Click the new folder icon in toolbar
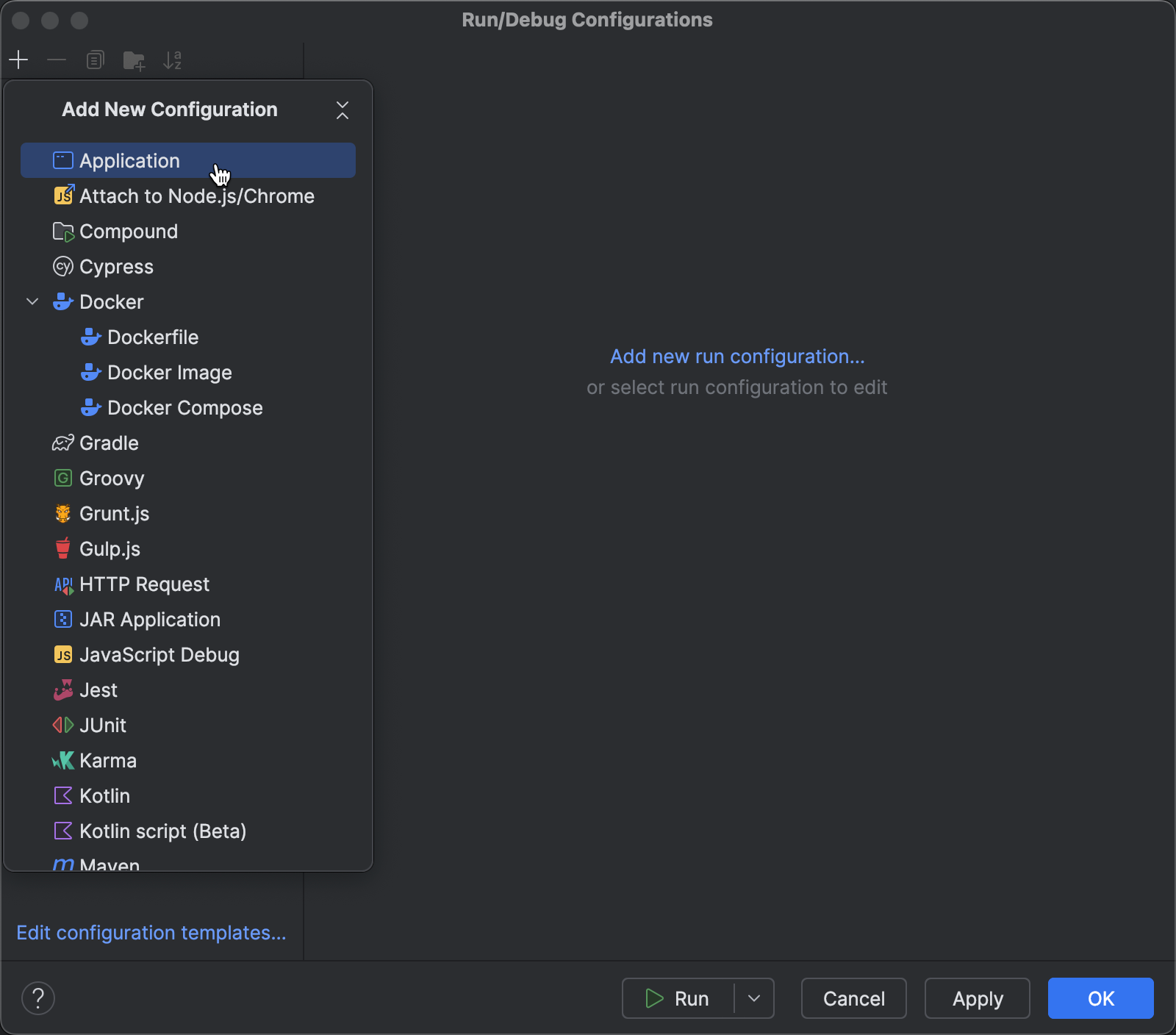The height and width of the screenshot is (1035, 1176). (134, 60)
